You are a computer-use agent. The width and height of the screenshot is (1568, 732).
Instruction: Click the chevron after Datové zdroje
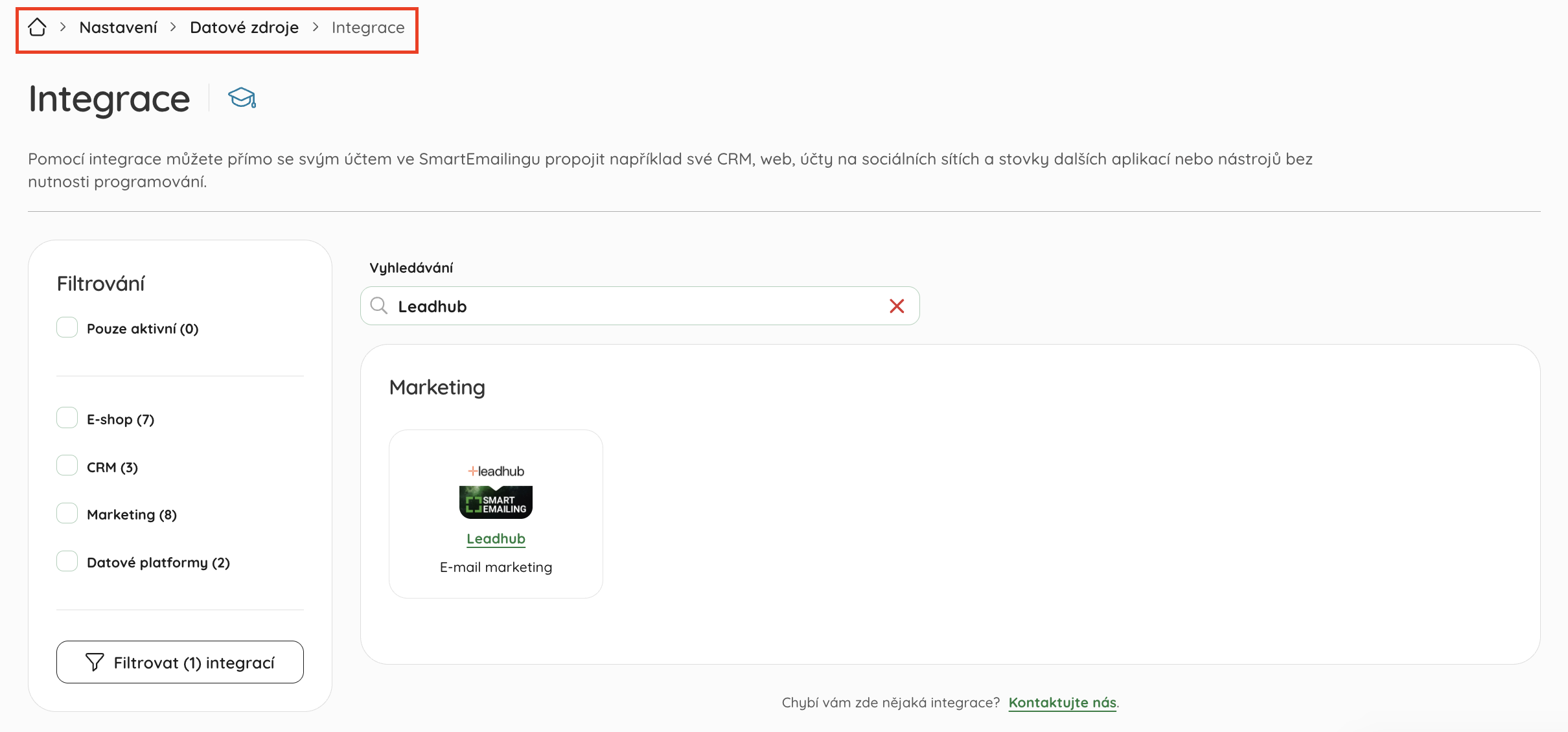(x=316, y=27)
